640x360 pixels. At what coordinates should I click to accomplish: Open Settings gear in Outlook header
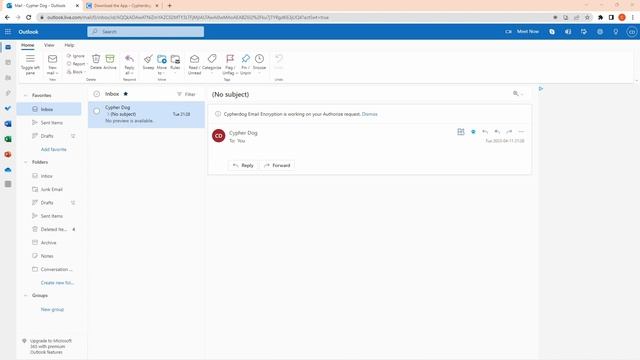pos(600,31)
